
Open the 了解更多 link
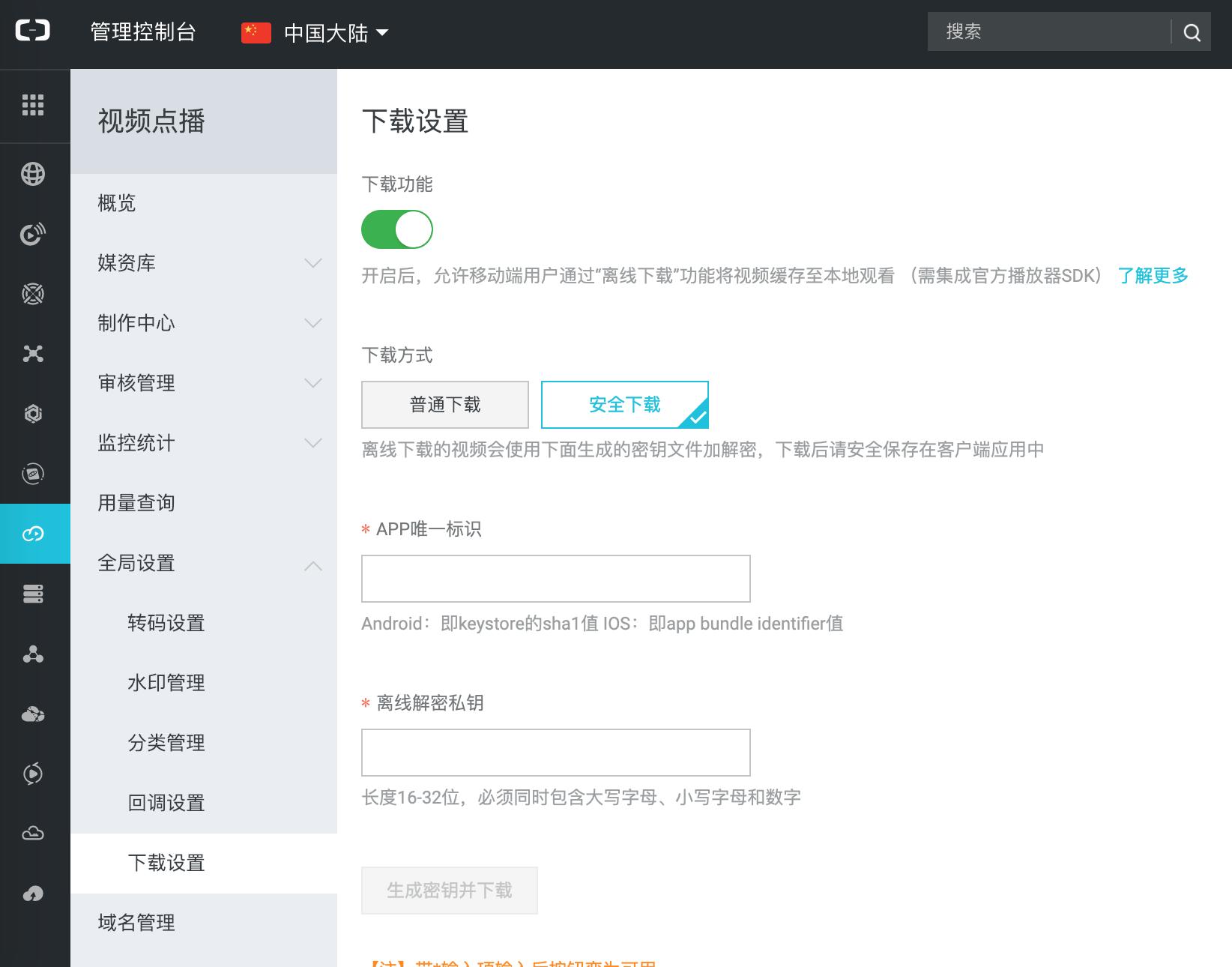(x=1153, y=276)
